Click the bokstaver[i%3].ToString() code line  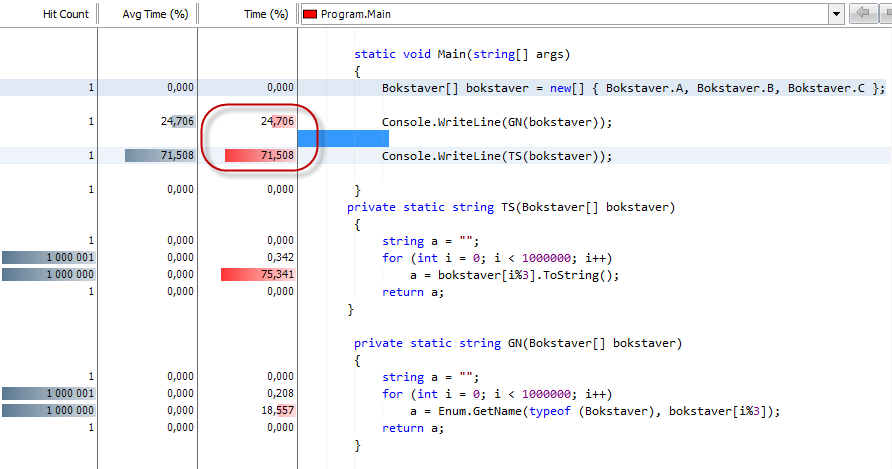tap(514, 275)
